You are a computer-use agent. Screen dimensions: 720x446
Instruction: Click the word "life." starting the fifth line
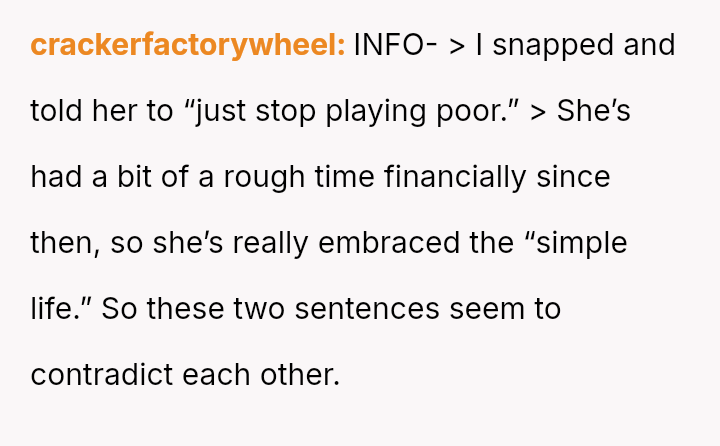pos(59,309)
